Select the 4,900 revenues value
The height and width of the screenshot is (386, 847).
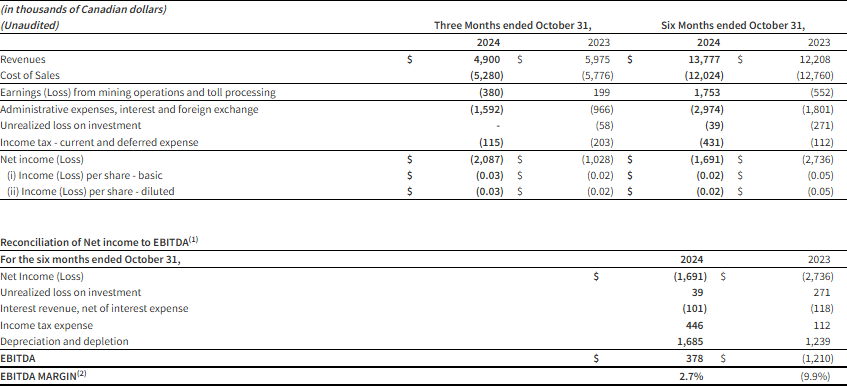490,59
